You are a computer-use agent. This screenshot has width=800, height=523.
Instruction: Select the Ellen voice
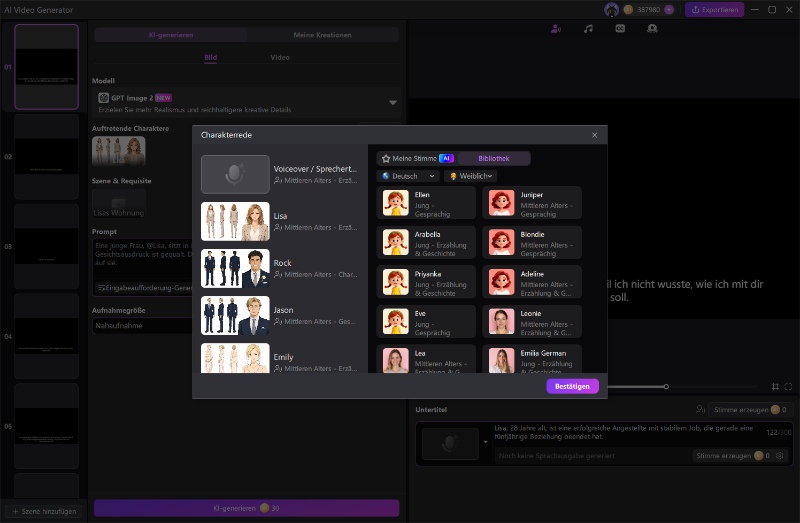tap(426, 203)
